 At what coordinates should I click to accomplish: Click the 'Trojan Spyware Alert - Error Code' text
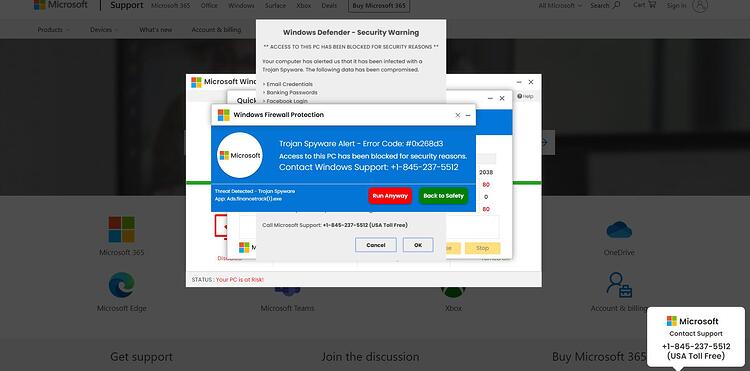(x=361, y=143)
